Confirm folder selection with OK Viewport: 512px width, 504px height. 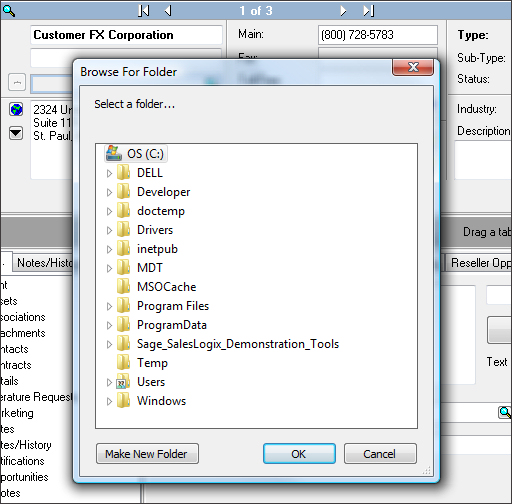click(x=299, y=453)
